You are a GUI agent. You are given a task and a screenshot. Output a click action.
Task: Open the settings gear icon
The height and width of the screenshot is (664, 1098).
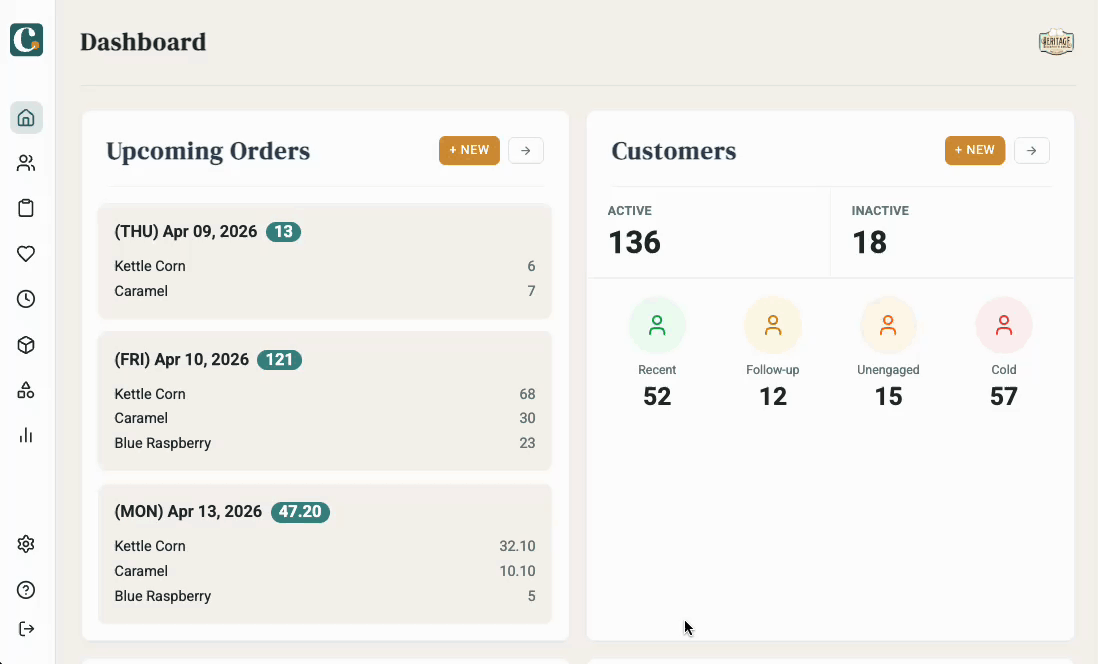click(26, 544)
